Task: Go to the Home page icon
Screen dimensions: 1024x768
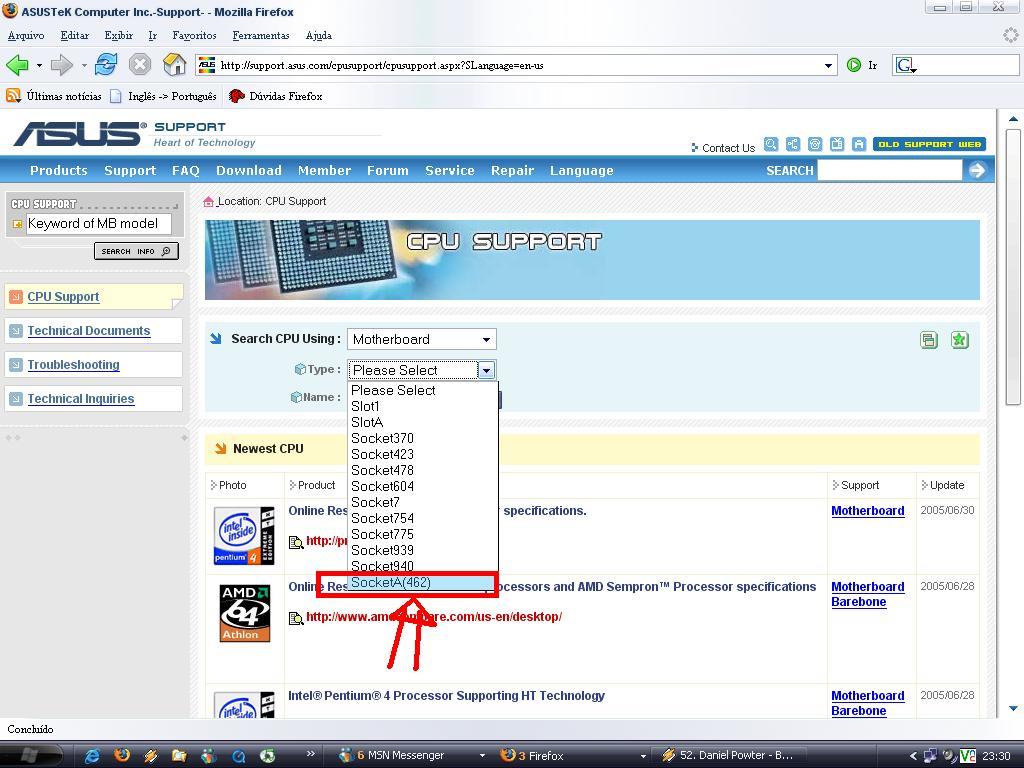Action: [174, 65]
